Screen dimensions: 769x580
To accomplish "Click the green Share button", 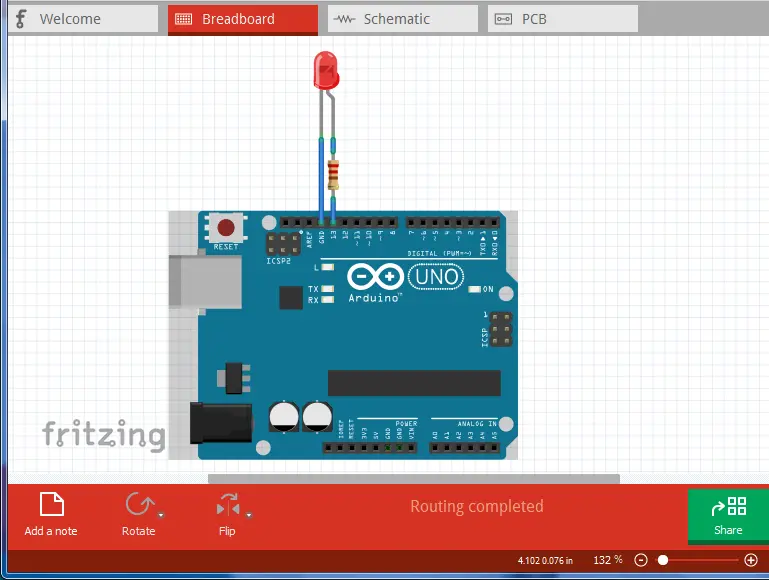I will tap(728, 516).
